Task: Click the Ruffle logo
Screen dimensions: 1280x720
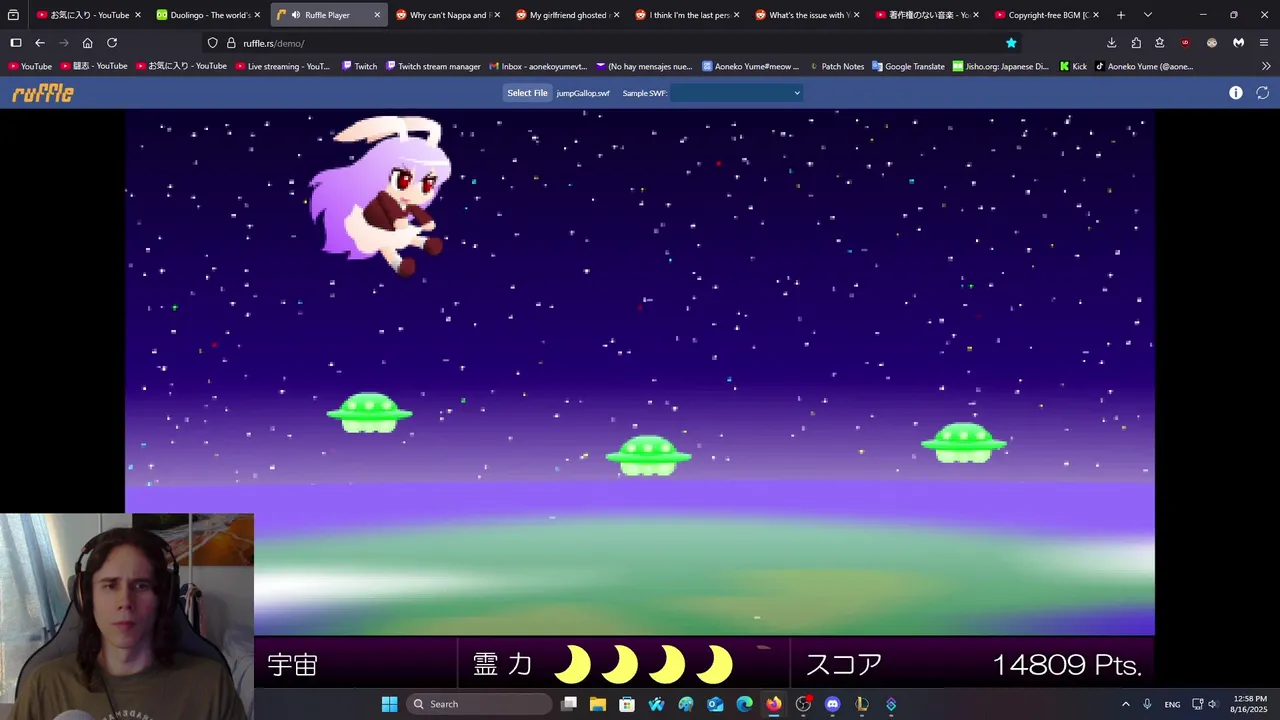Action: [x=43, y=93]
